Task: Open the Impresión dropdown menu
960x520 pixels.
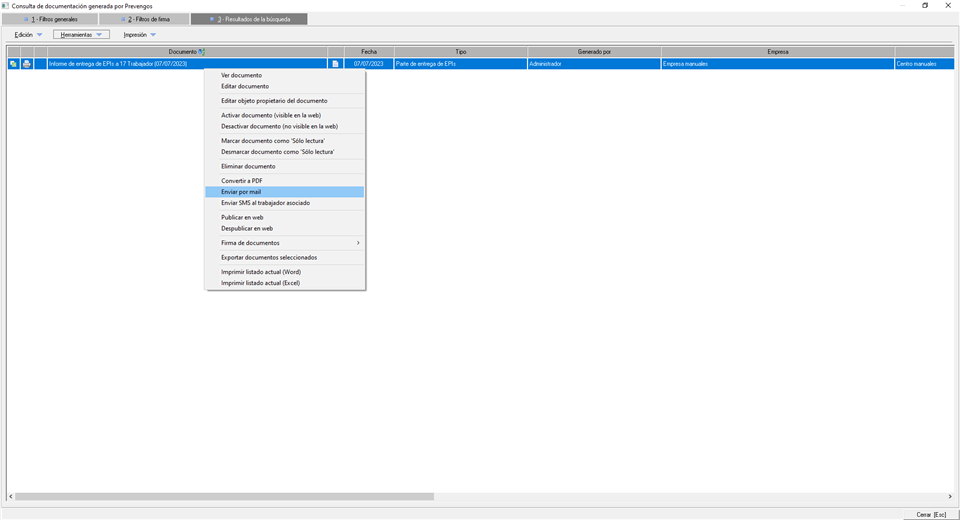Action: click(x=140, y=35)
